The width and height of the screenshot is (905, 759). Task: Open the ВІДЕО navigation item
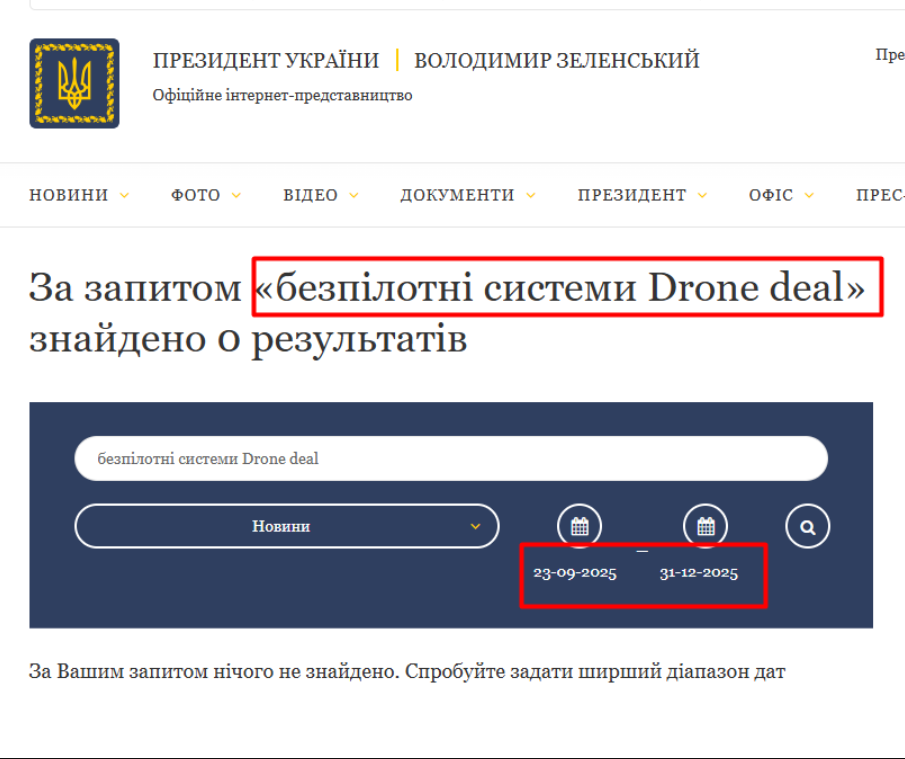coord(311,195)
